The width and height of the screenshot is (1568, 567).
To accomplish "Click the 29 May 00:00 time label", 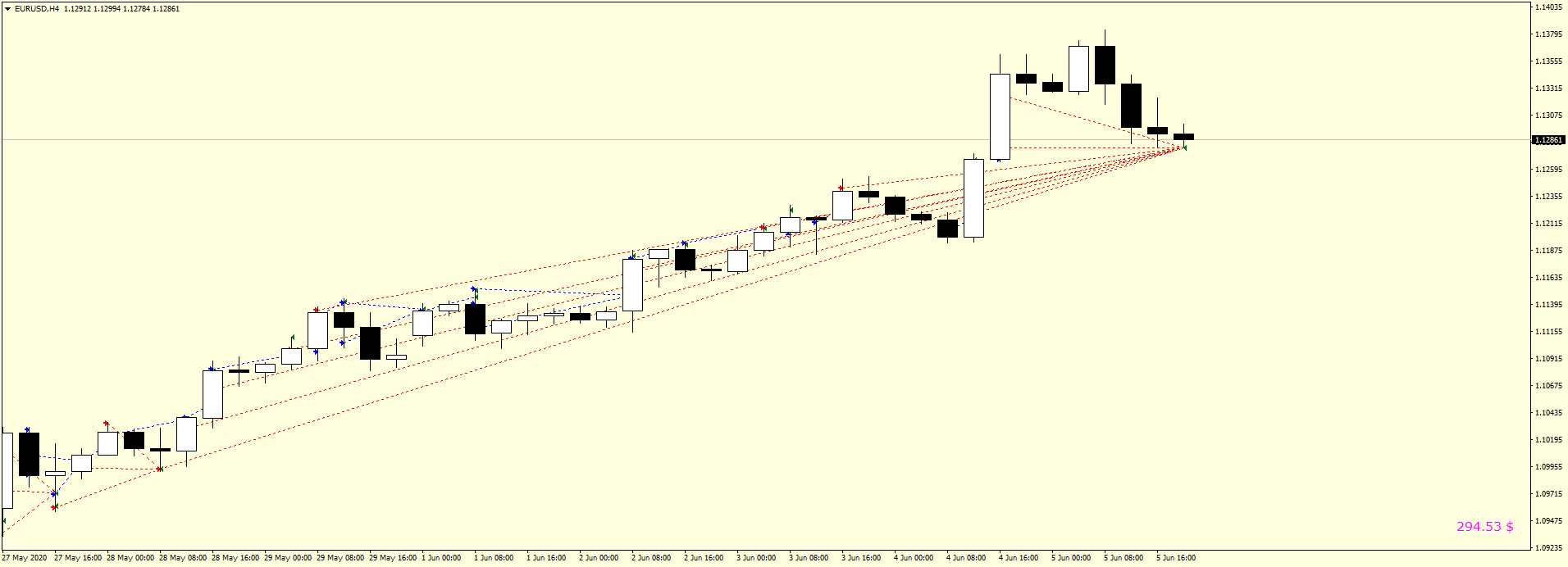I will [288, 558].
